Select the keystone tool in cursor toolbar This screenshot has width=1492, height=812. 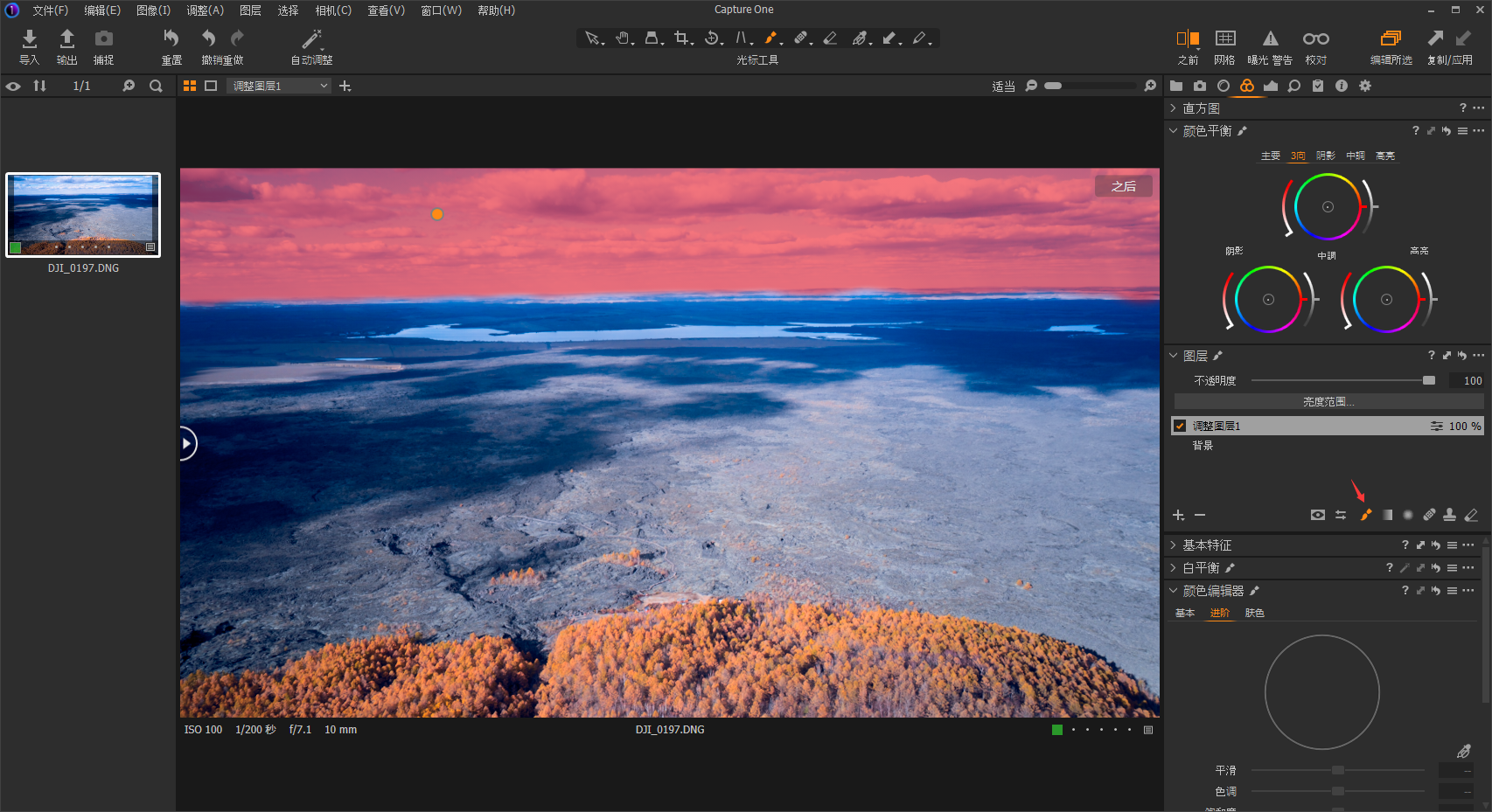[742, 38]
